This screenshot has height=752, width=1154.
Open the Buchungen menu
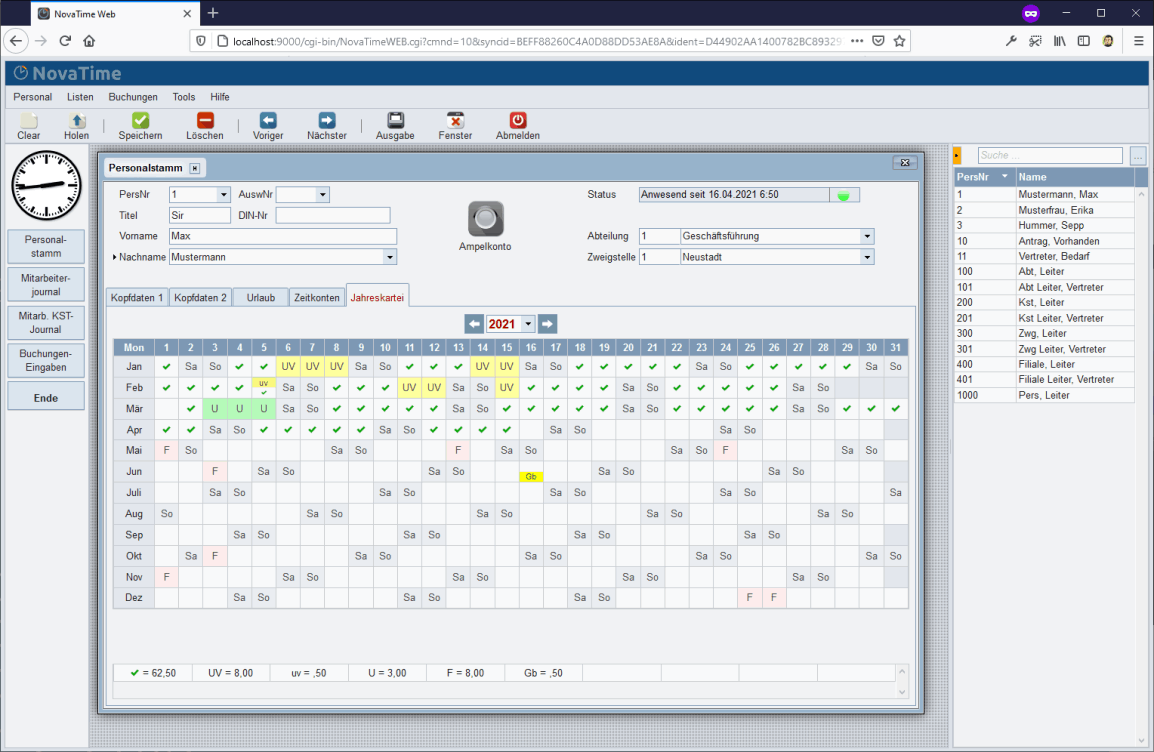coord(133,97)
